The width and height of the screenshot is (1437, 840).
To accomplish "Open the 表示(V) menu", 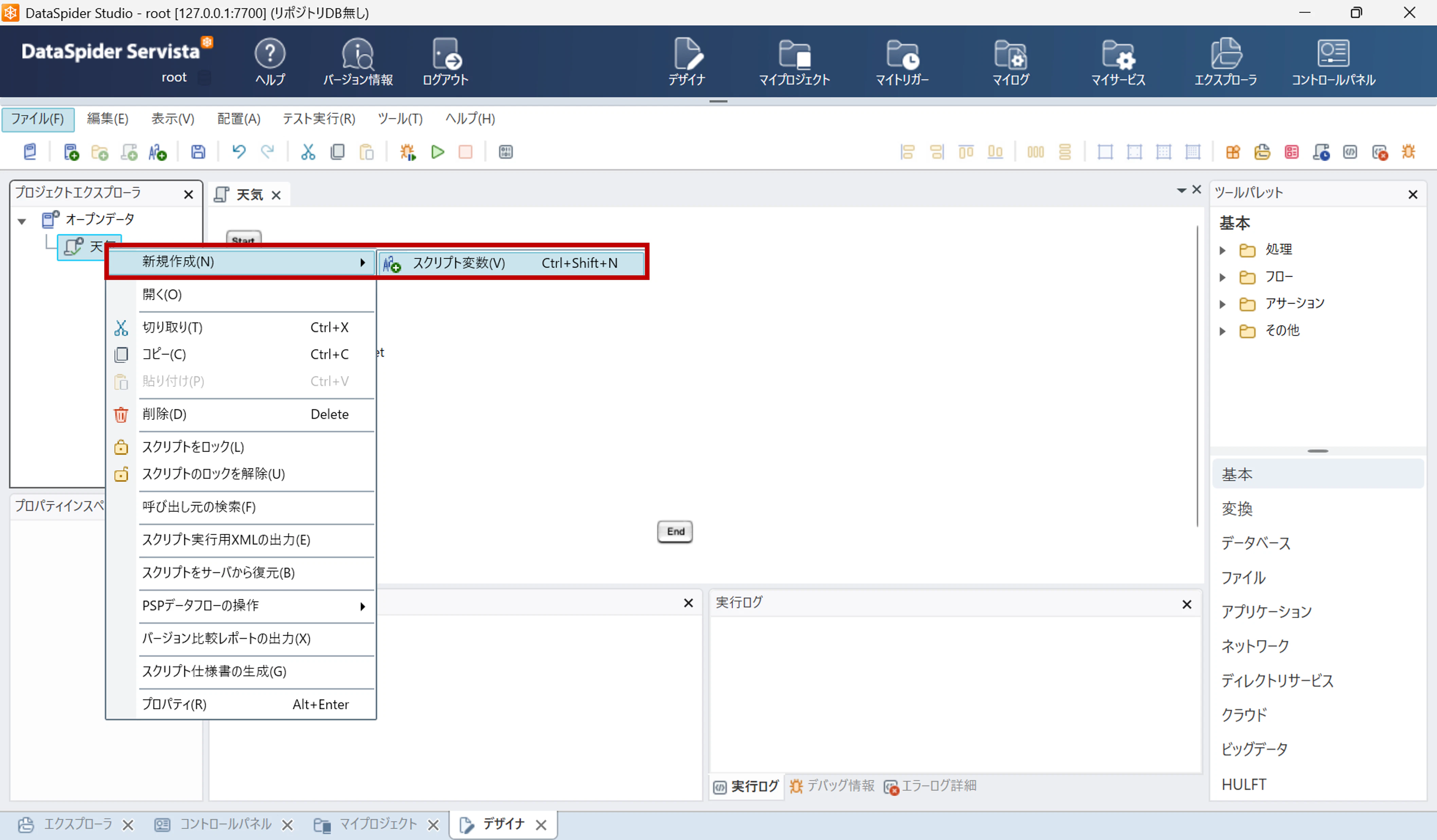I will [173, 119].
